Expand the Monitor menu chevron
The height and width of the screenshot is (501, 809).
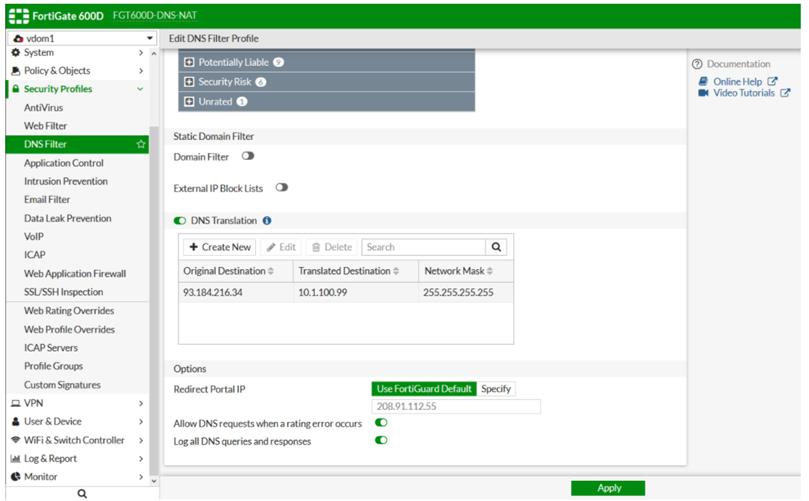(x=140, y=477)
